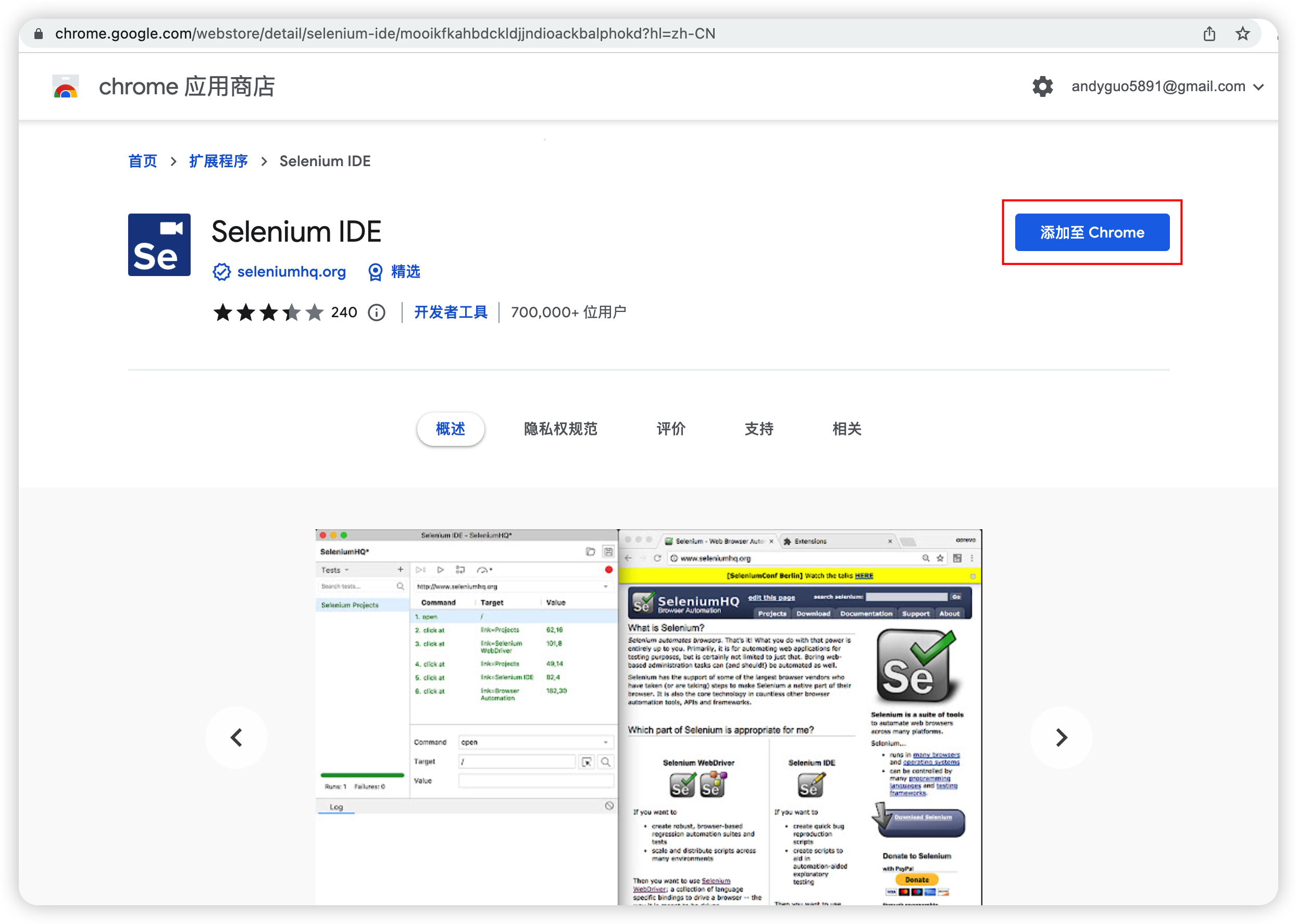Click the featured badge icon beside 精选
The image size is (1297, 924).
pos(376,272)
